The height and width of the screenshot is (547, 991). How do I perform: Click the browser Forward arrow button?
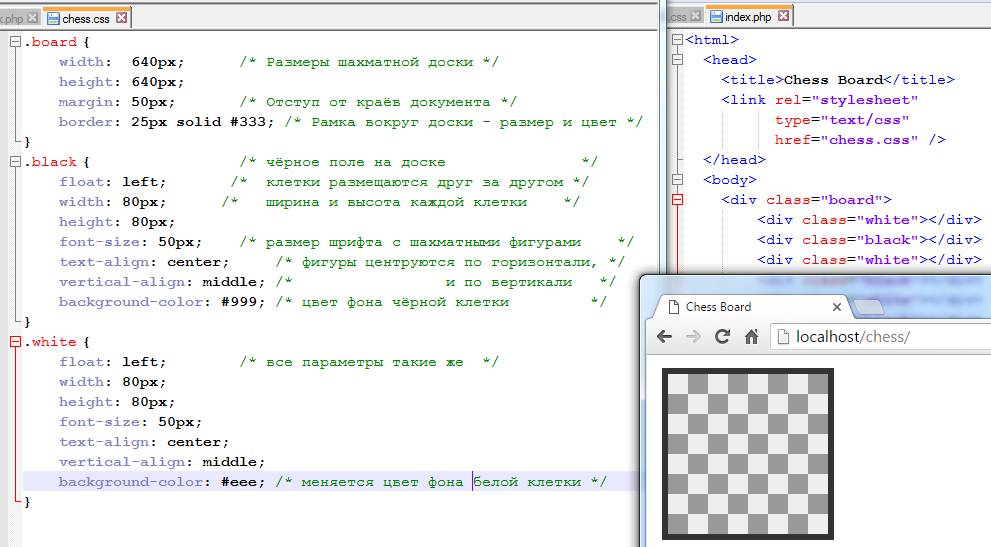(x=692, y=337)
